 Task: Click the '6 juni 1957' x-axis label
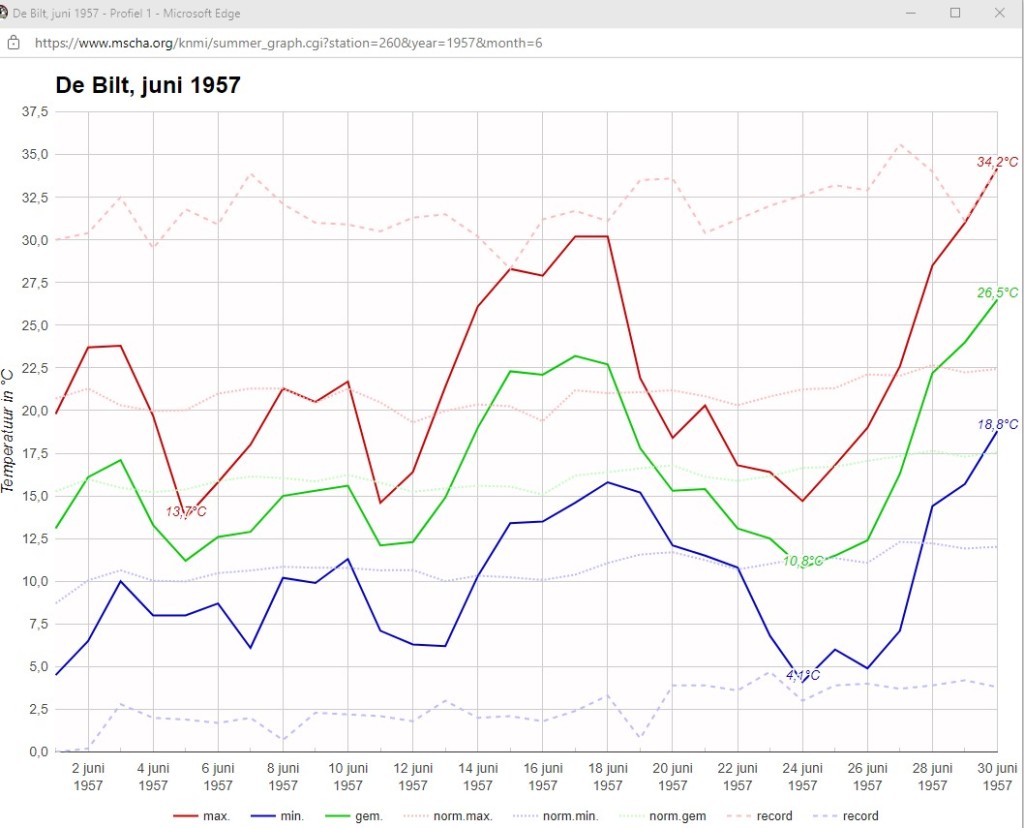point(217,776)
